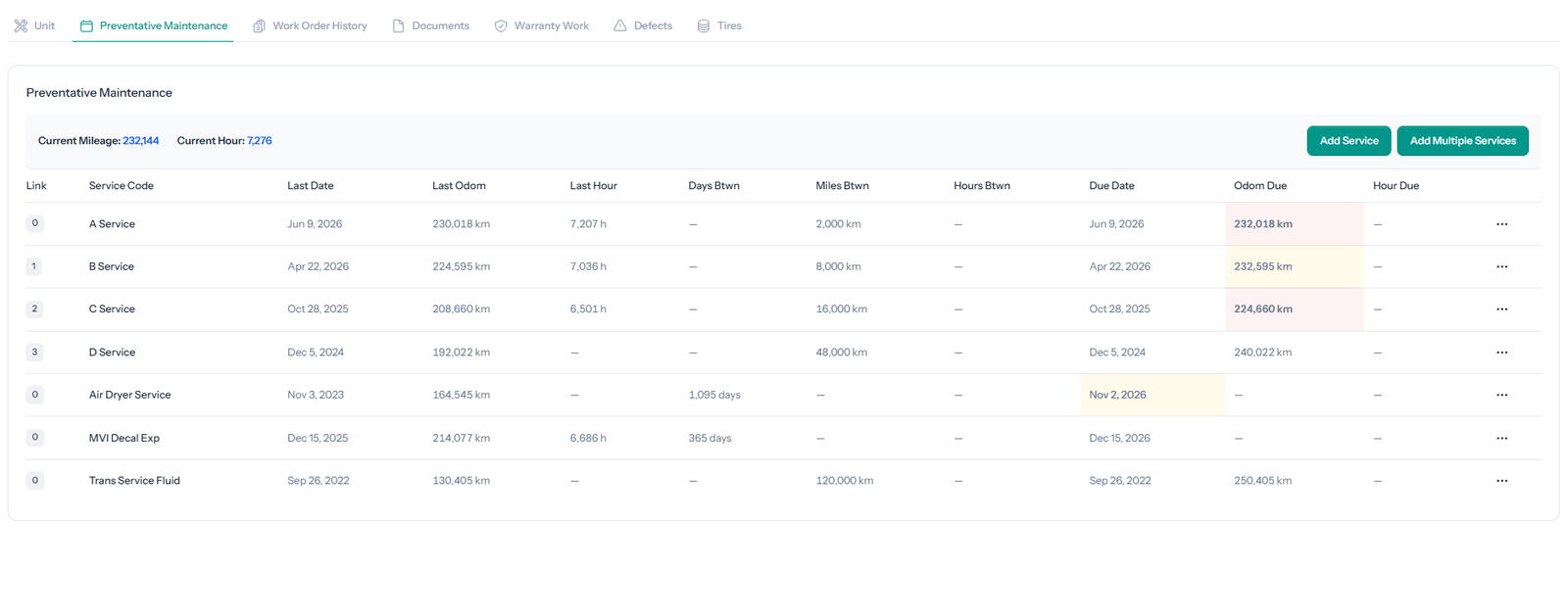The width and height of the screenshot is (1568, 615).
Task: Click the warning triangle icon beside Defects
Action: click(620, 25)
